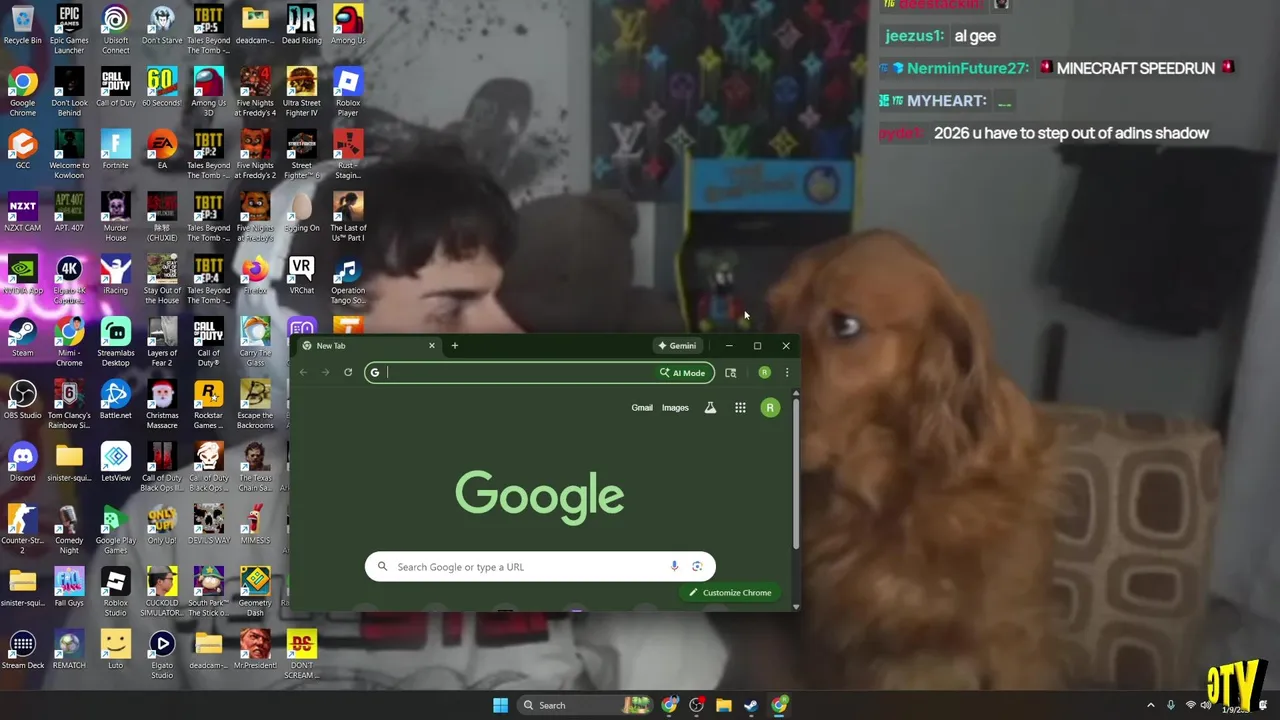Activate AI Mode in the address bar
Screen dimensions: 1280x720
683,373
